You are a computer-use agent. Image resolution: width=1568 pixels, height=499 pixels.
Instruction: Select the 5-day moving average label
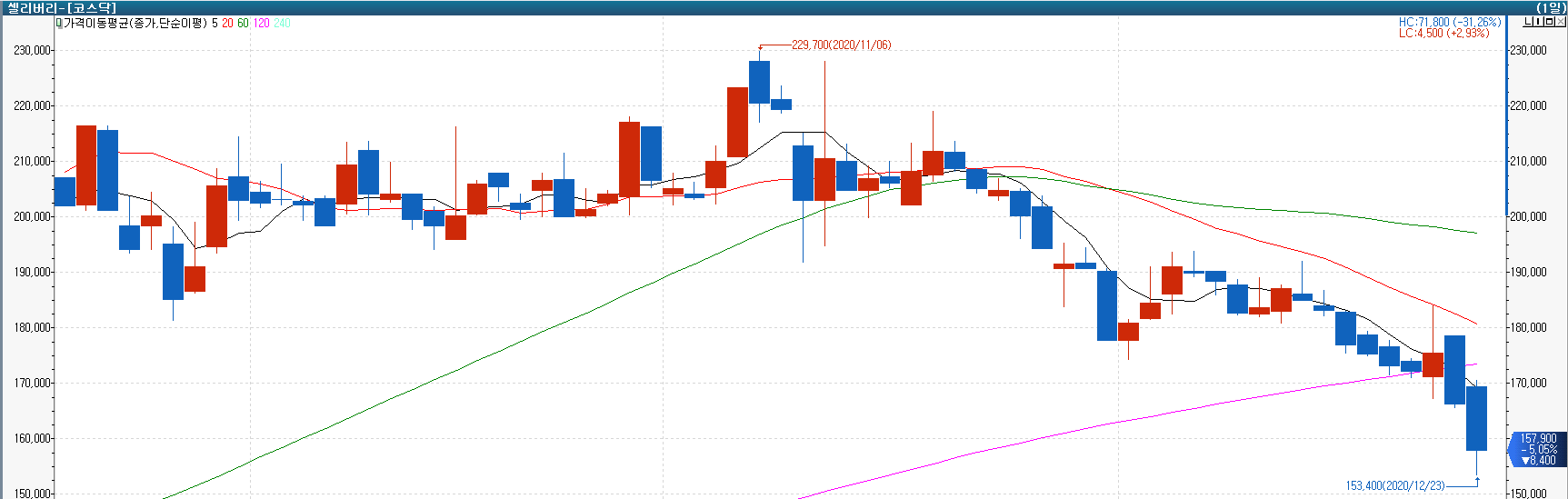(x=215, y=23)
